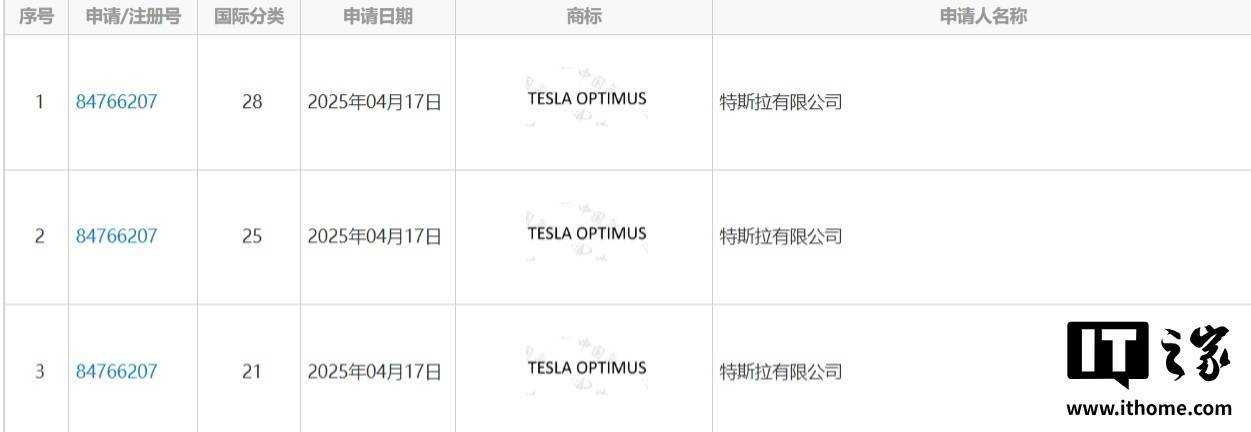The height and width of the screenshot is (432, 1251).
Task: Click the www.ithome.com watermark text
Action: pyautogui.click(x=1149, y=408)
